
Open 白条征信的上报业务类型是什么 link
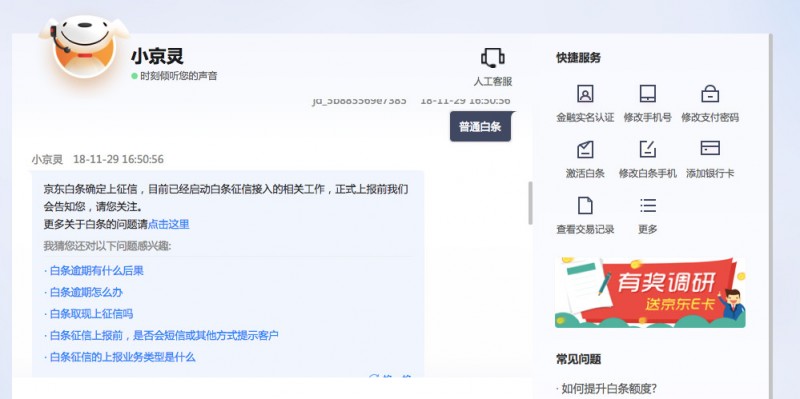tap(122, 357)
